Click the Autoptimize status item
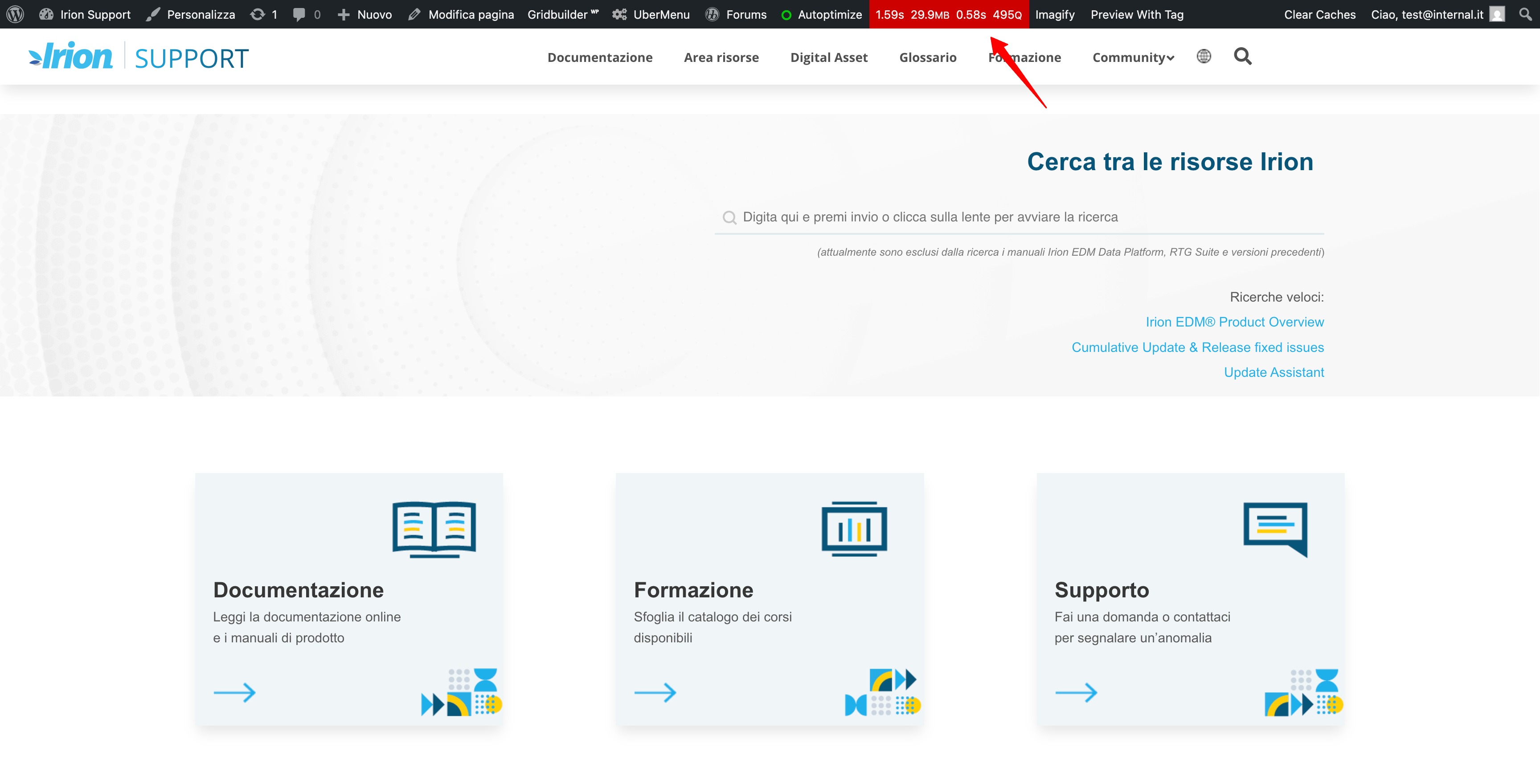The width and height of the screenshot is (1540, 784). coord(821,14)
